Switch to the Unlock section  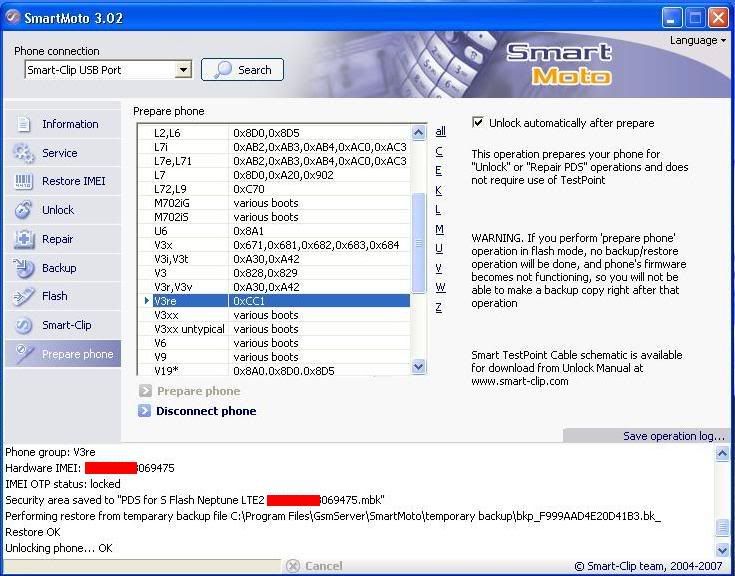[63, 210]
